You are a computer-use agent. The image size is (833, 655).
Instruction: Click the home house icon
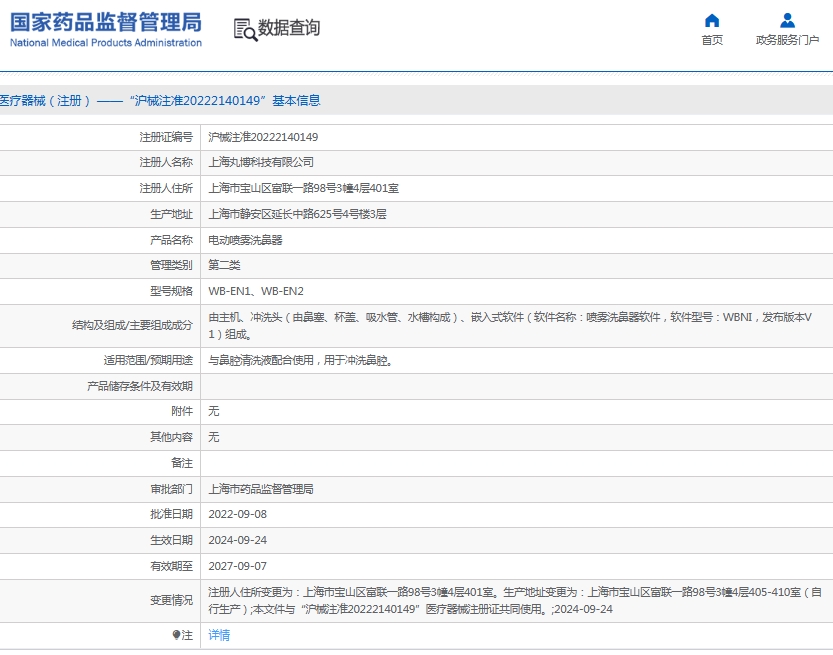(x=711, y=21)
